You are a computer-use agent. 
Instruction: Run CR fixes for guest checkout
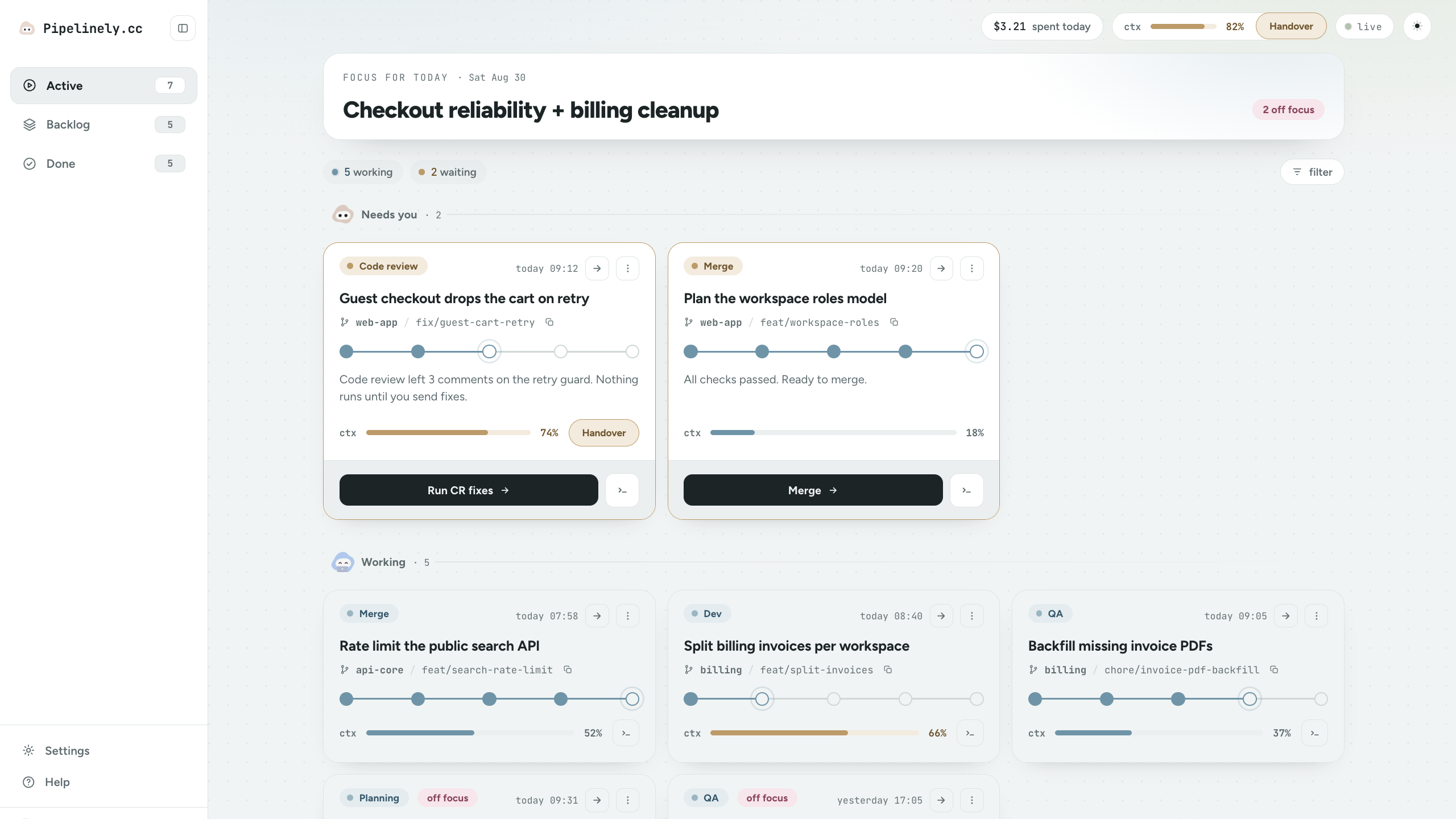(469, 490)
